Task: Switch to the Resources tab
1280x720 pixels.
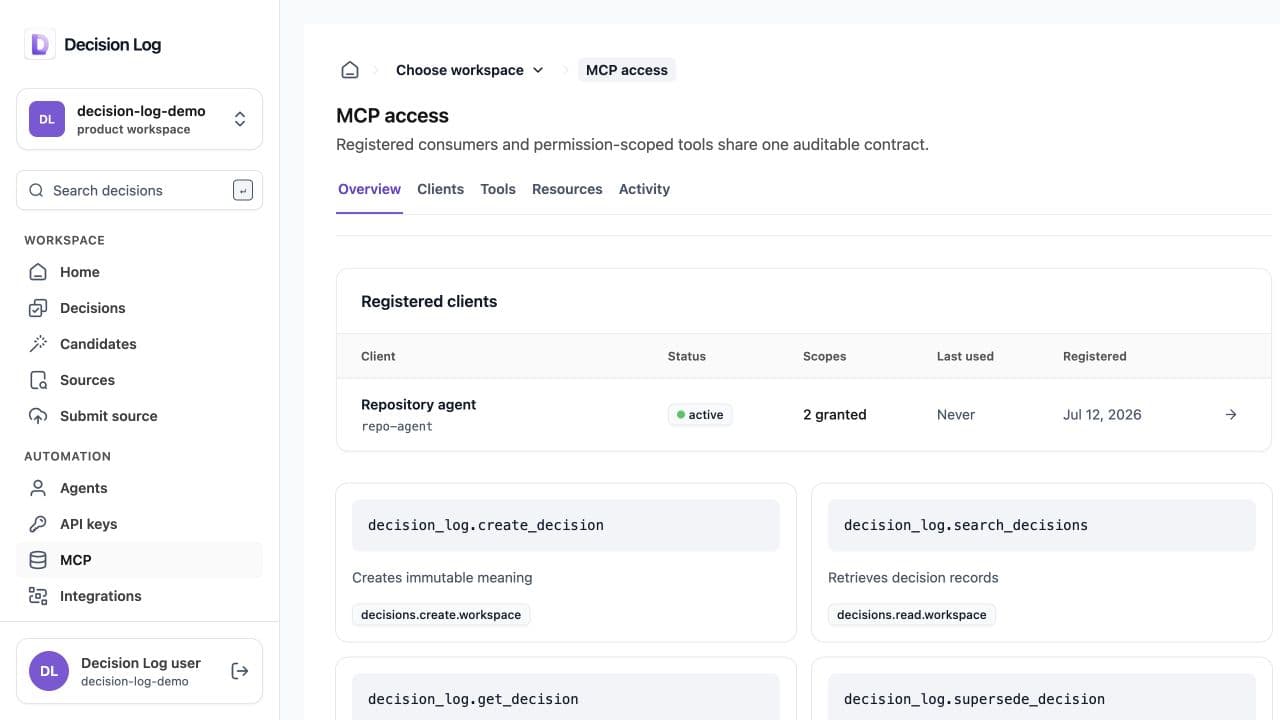Action: click(567, 189)
